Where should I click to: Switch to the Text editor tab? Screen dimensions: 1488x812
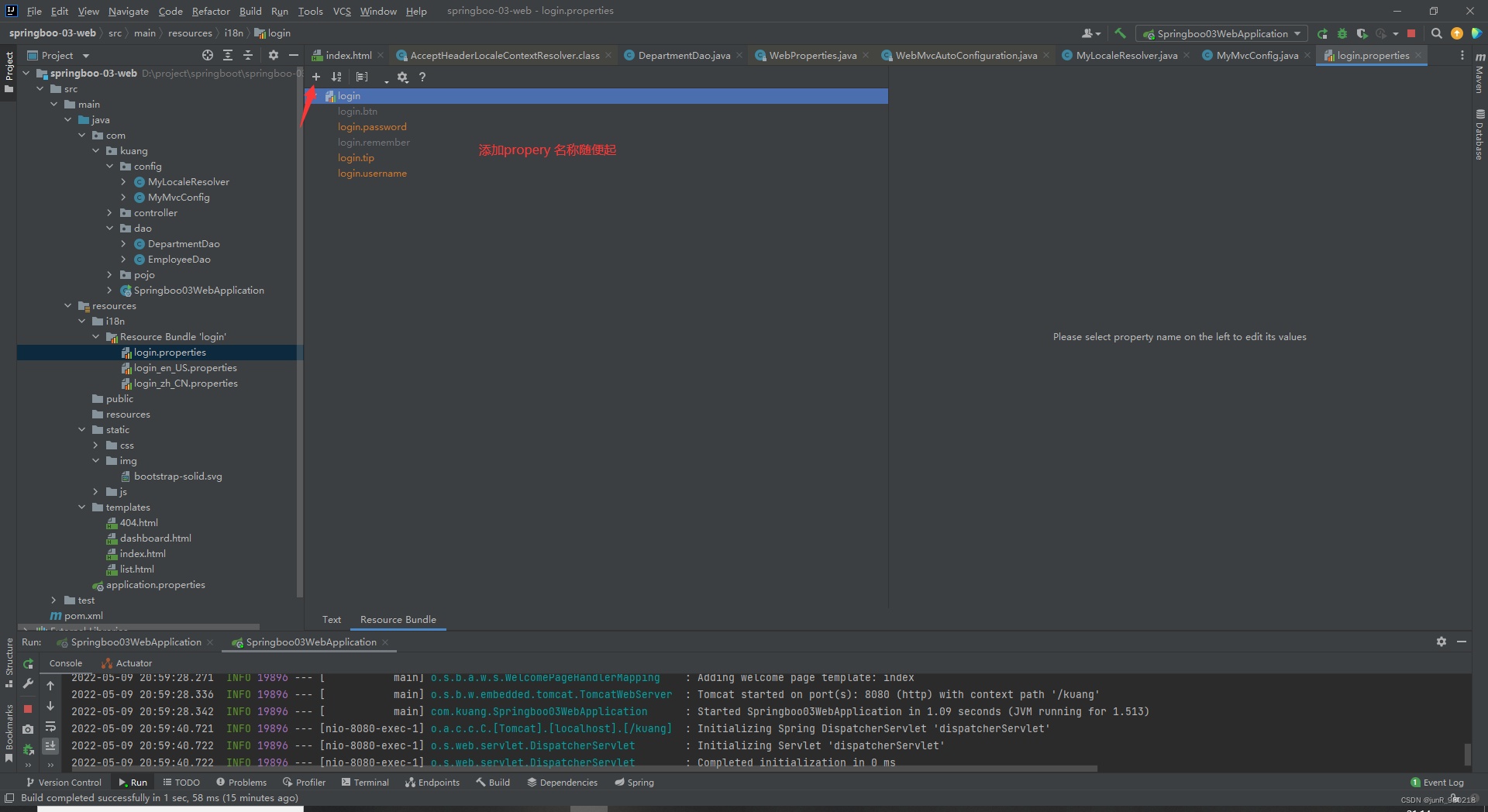(x=332, y=619)
